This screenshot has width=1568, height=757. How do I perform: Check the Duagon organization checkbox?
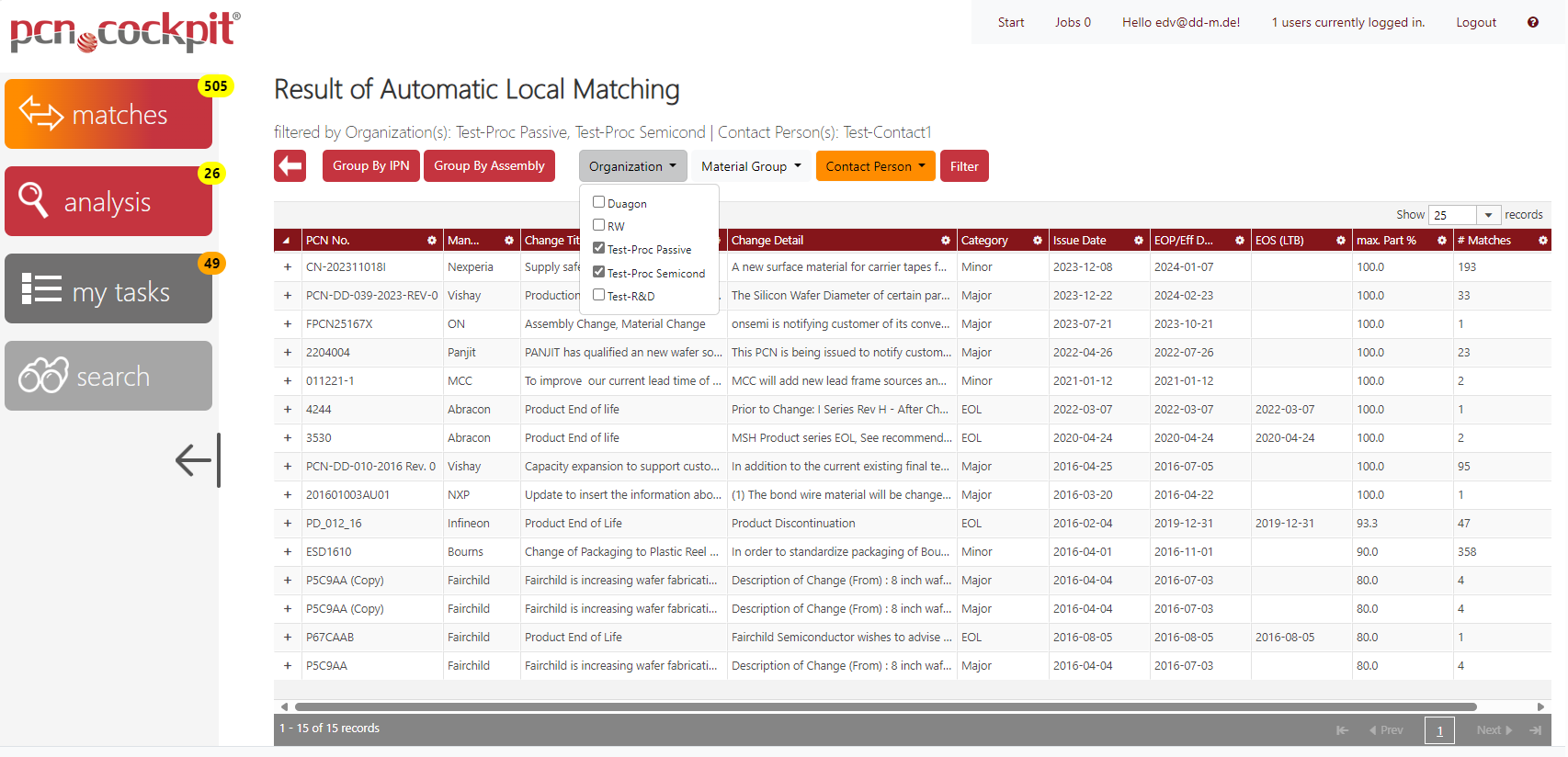[x=598, y=202]
